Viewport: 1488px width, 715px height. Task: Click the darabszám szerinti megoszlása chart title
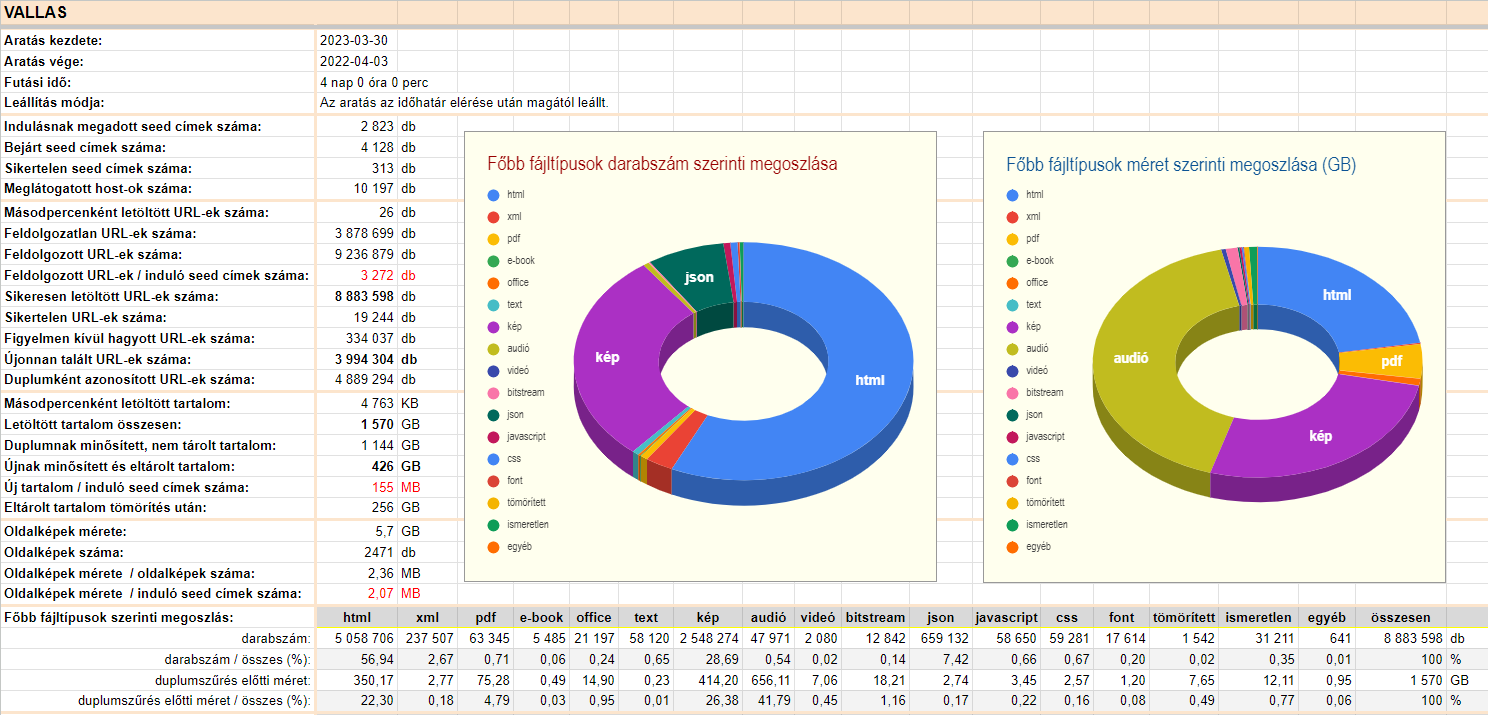pyautogui.click(x=662, y=164)
